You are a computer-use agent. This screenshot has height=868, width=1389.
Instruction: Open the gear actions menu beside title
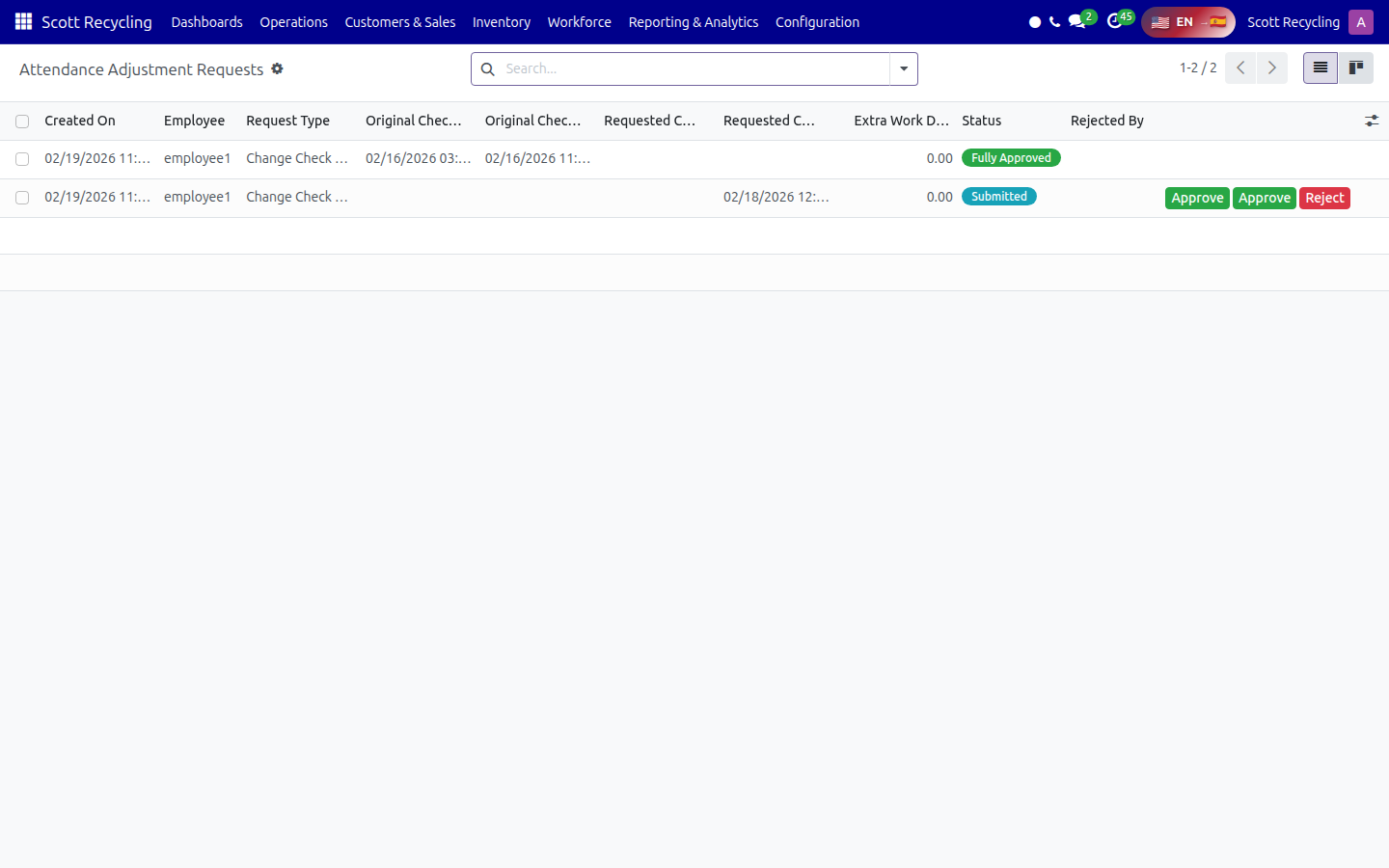click(x=277, y=68)
